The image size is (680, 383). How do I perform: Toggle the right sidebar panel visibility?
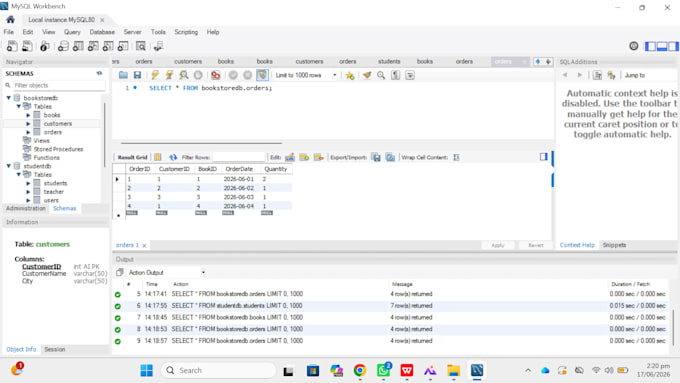(x=673, y=46)
